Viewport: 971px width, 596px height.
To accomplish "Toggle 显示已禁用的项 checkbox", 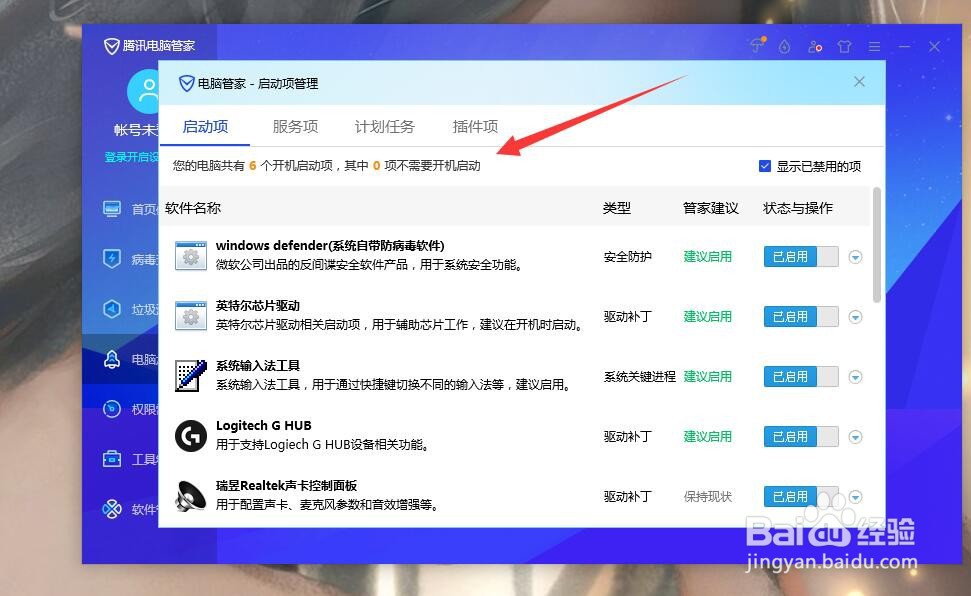I will [765, 166].
